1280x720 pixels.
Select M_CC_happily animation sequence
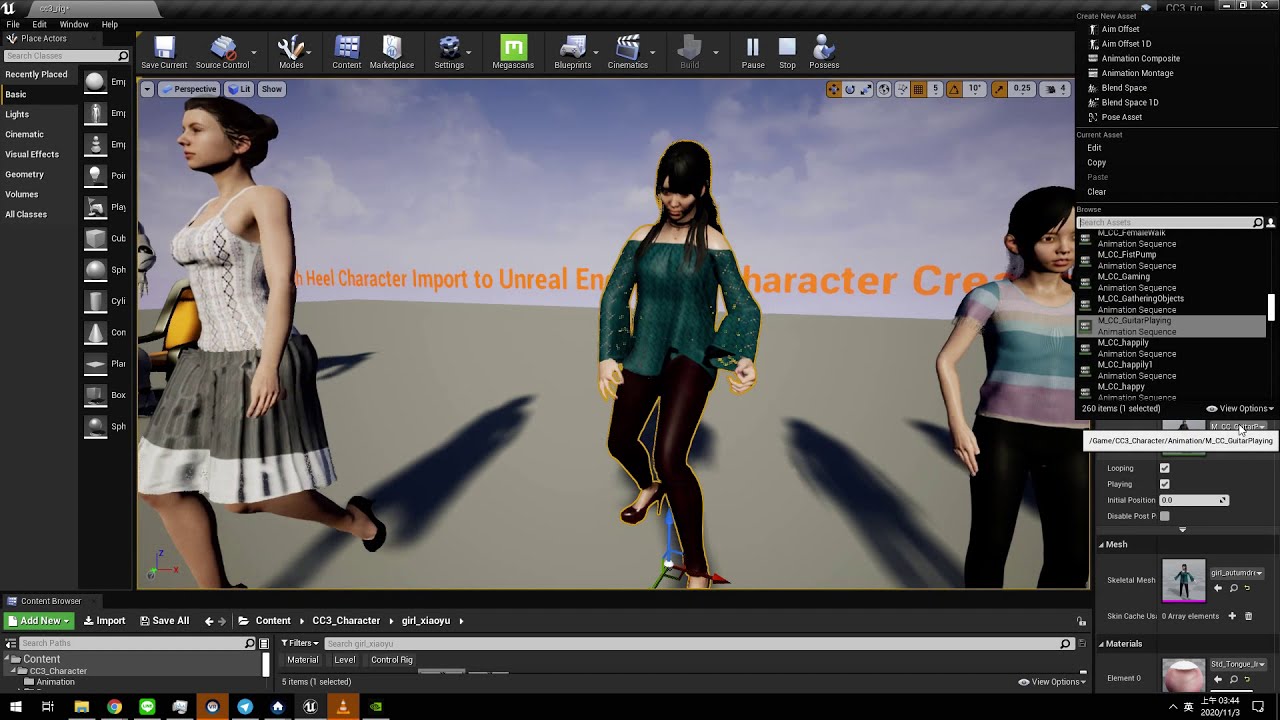[1171, 348]
